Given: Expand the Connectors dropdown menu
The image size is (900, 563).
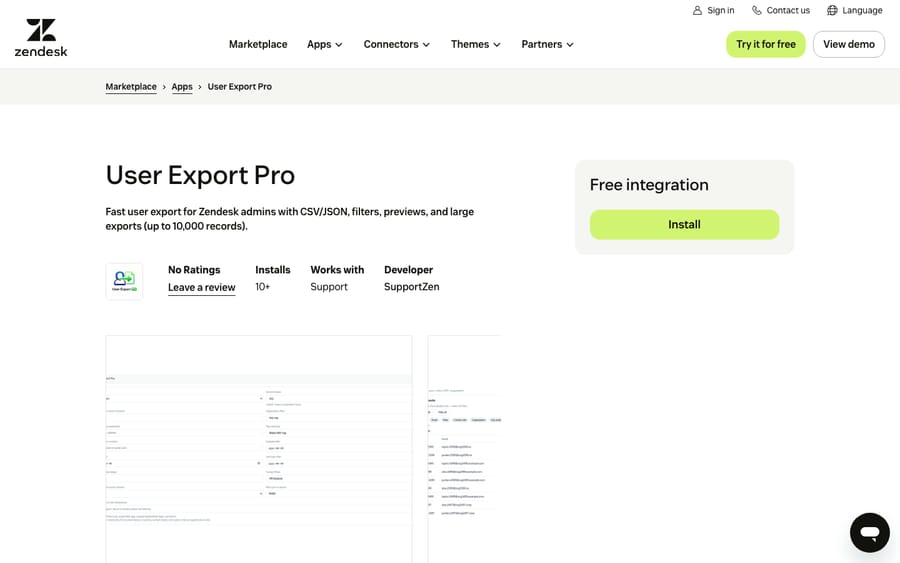Looking at the screenshot, I should click(397, 44).
